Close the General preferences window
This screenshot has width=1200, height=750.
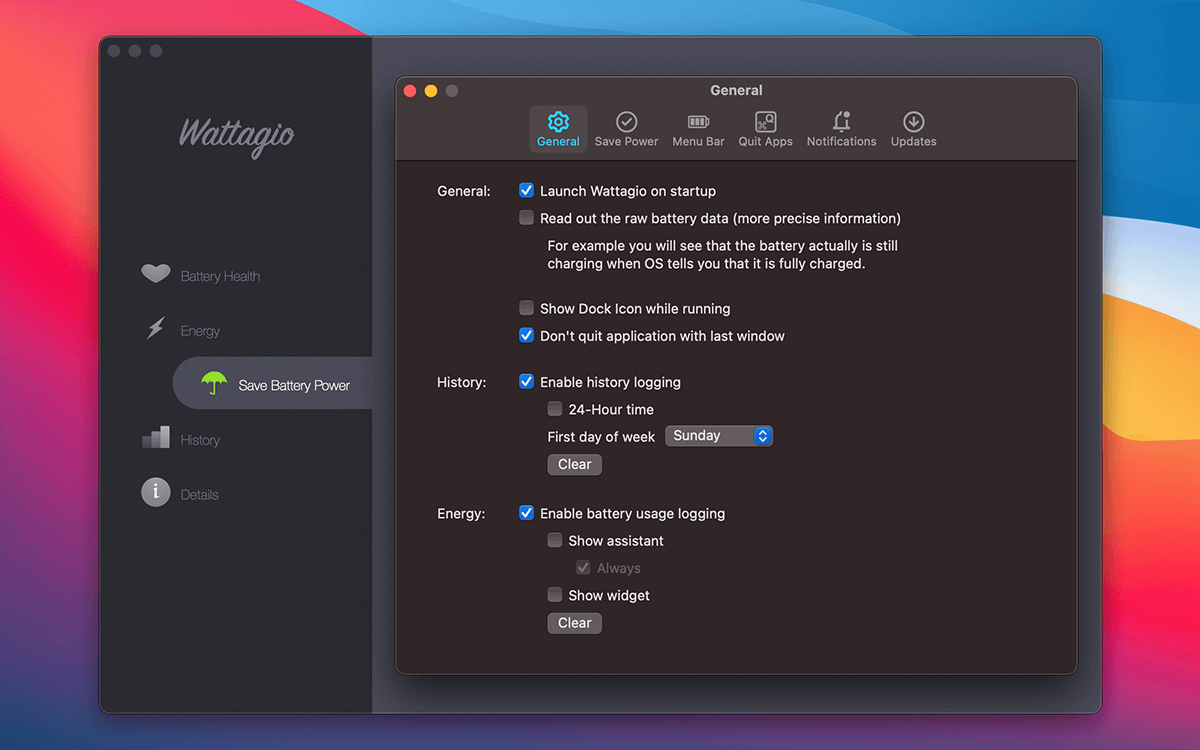pos(410,91)
